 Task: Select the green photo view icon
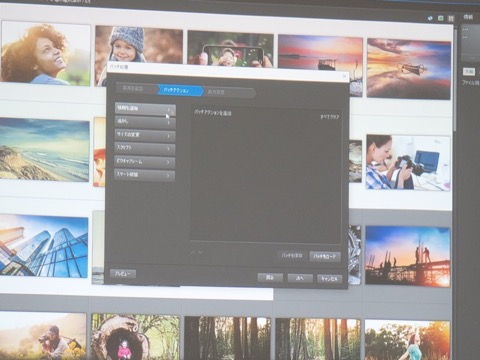pos(441,18)
